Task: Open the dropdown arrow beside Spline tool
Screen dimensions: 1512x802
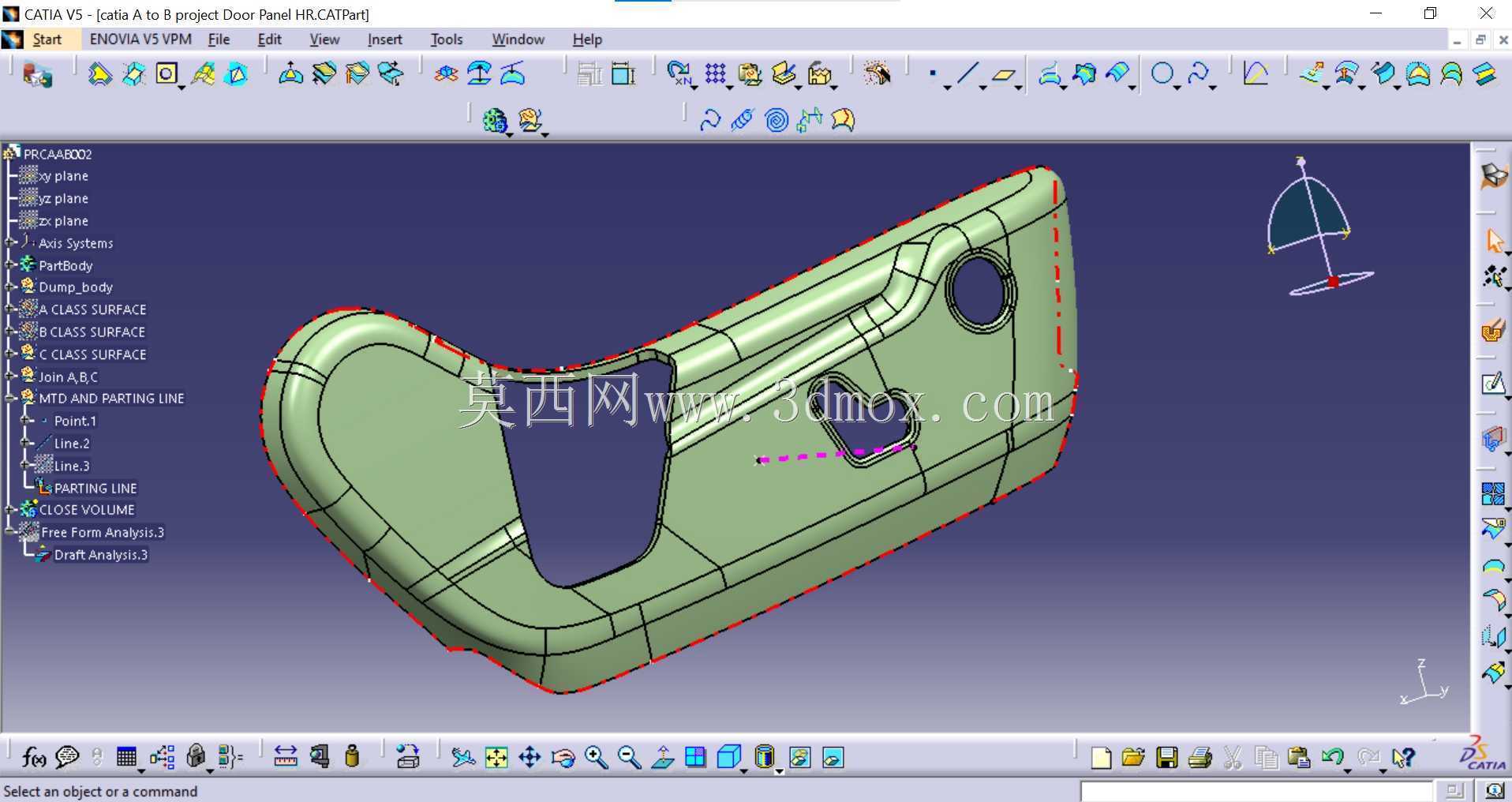Action: coord(1212,87)
